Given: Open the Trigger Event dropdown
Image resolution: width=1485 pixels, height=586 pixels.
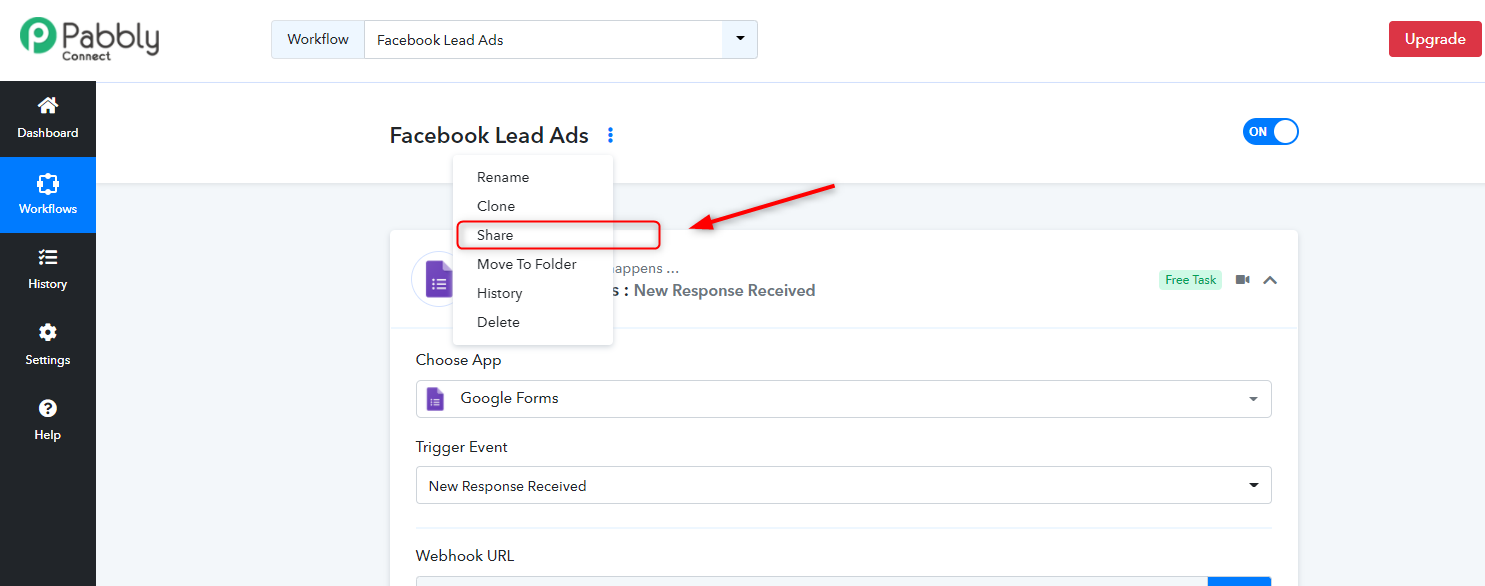Looking at the screenshot, I should tap(844, 485).
